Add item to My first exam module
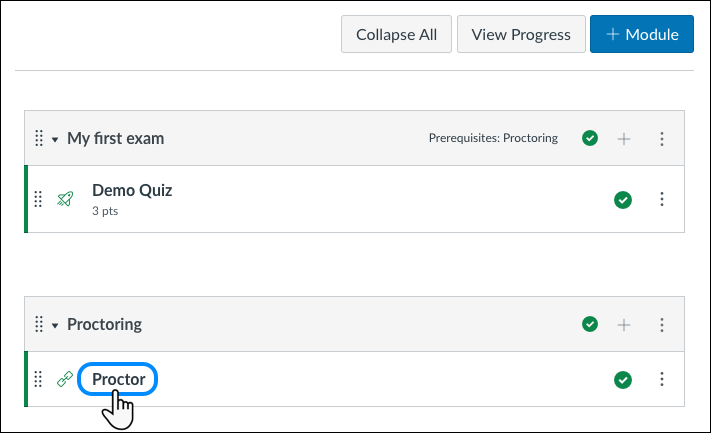Viewport: 711px width, 433px height. coord(624,138)
